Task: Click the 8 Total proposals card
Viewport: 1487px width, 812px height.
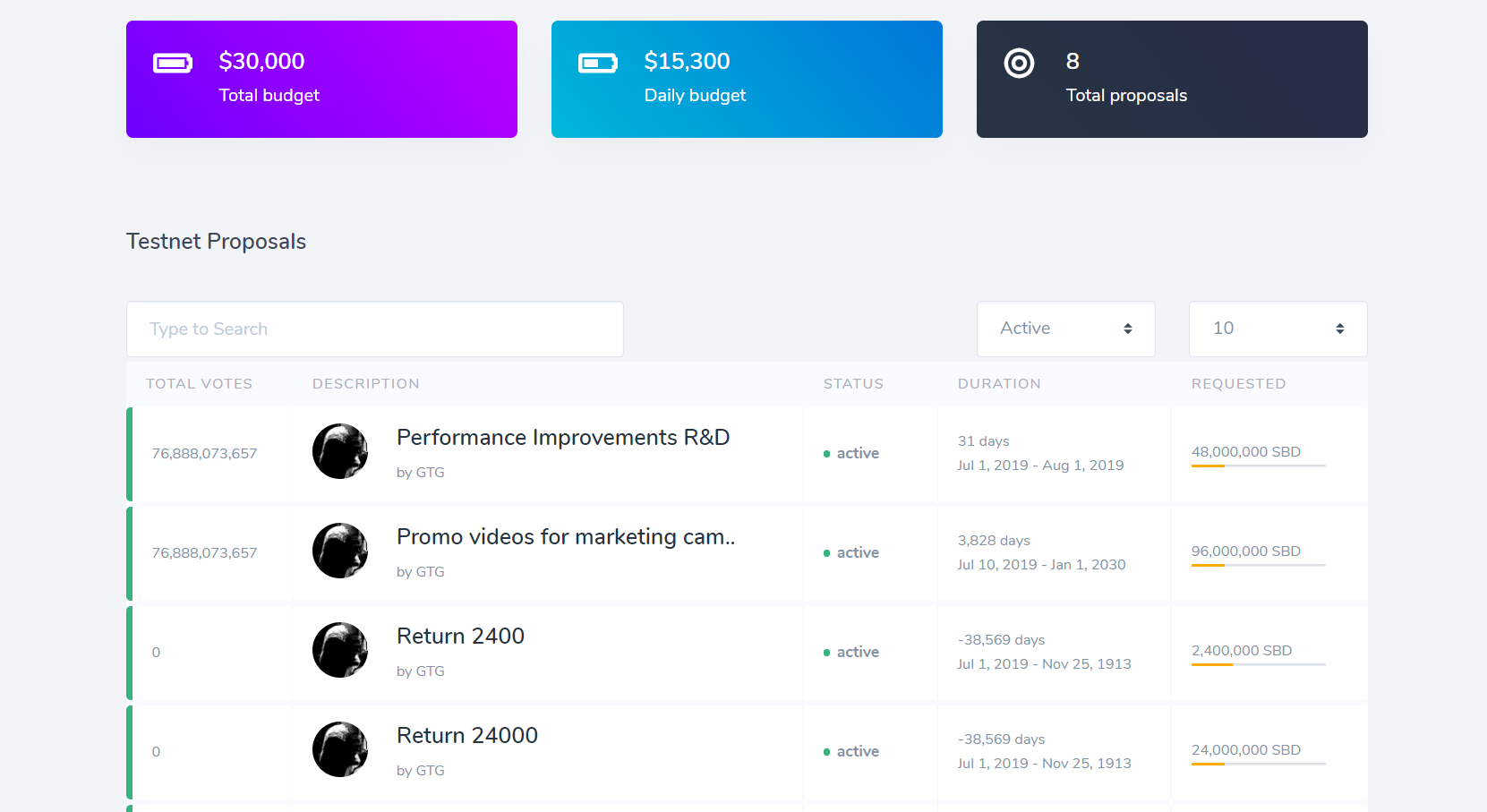Action: [1172, 79]
